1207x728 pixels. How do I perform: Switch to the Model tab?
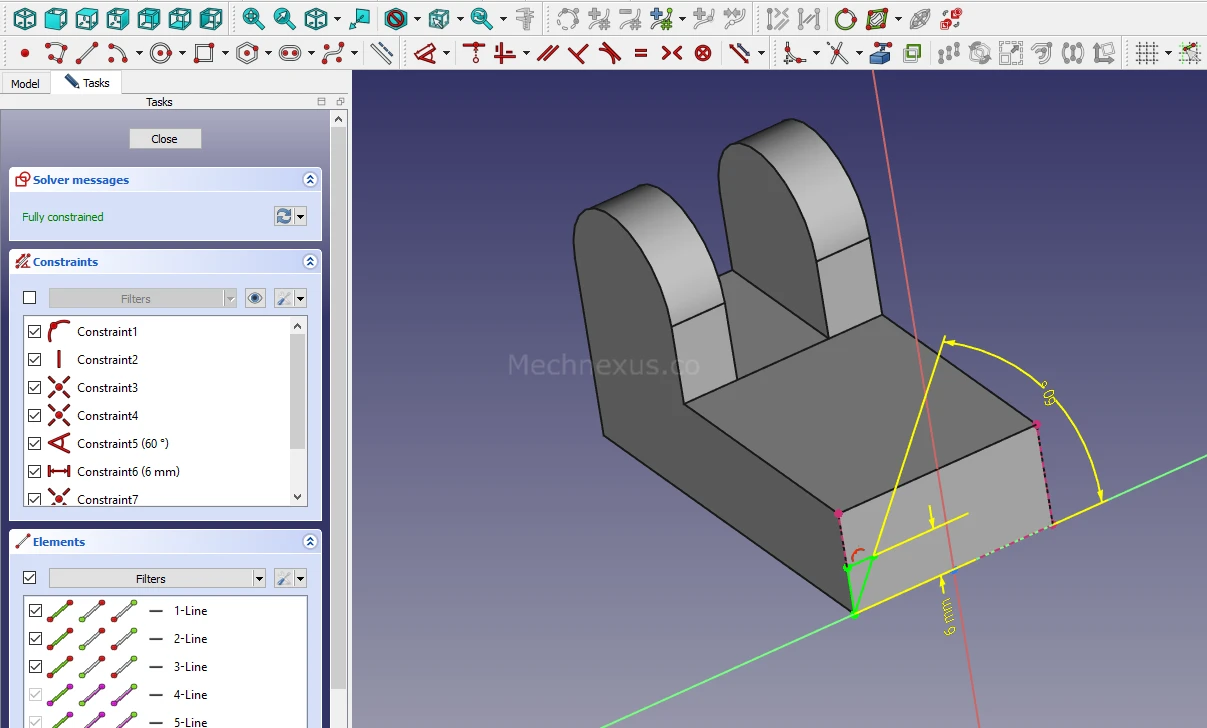point(25,84)
